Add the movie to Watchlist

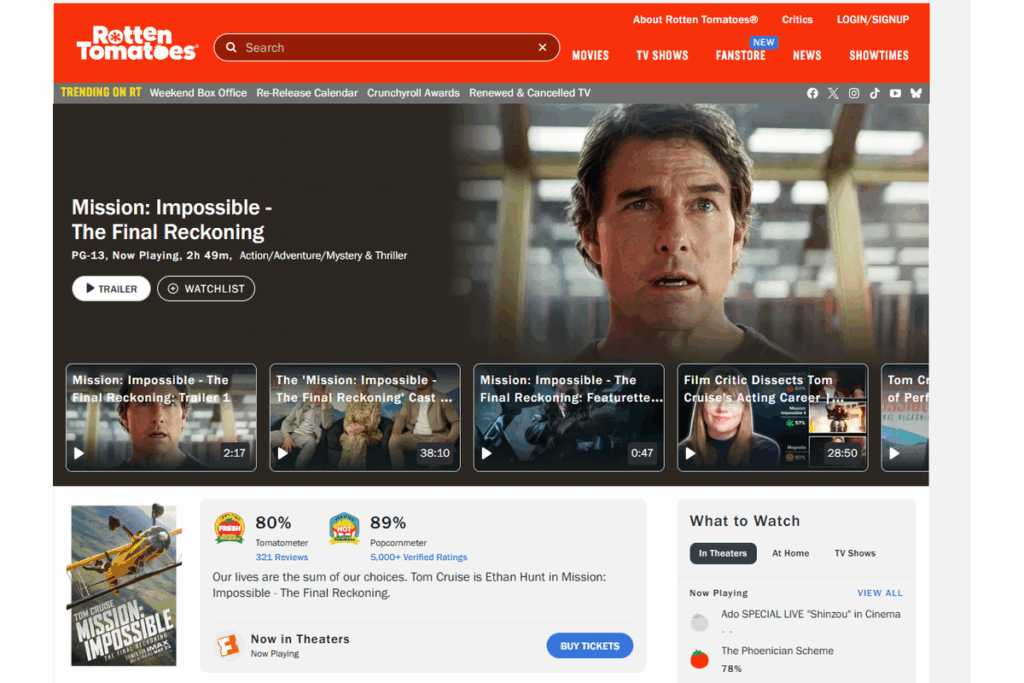click(206, 289)
